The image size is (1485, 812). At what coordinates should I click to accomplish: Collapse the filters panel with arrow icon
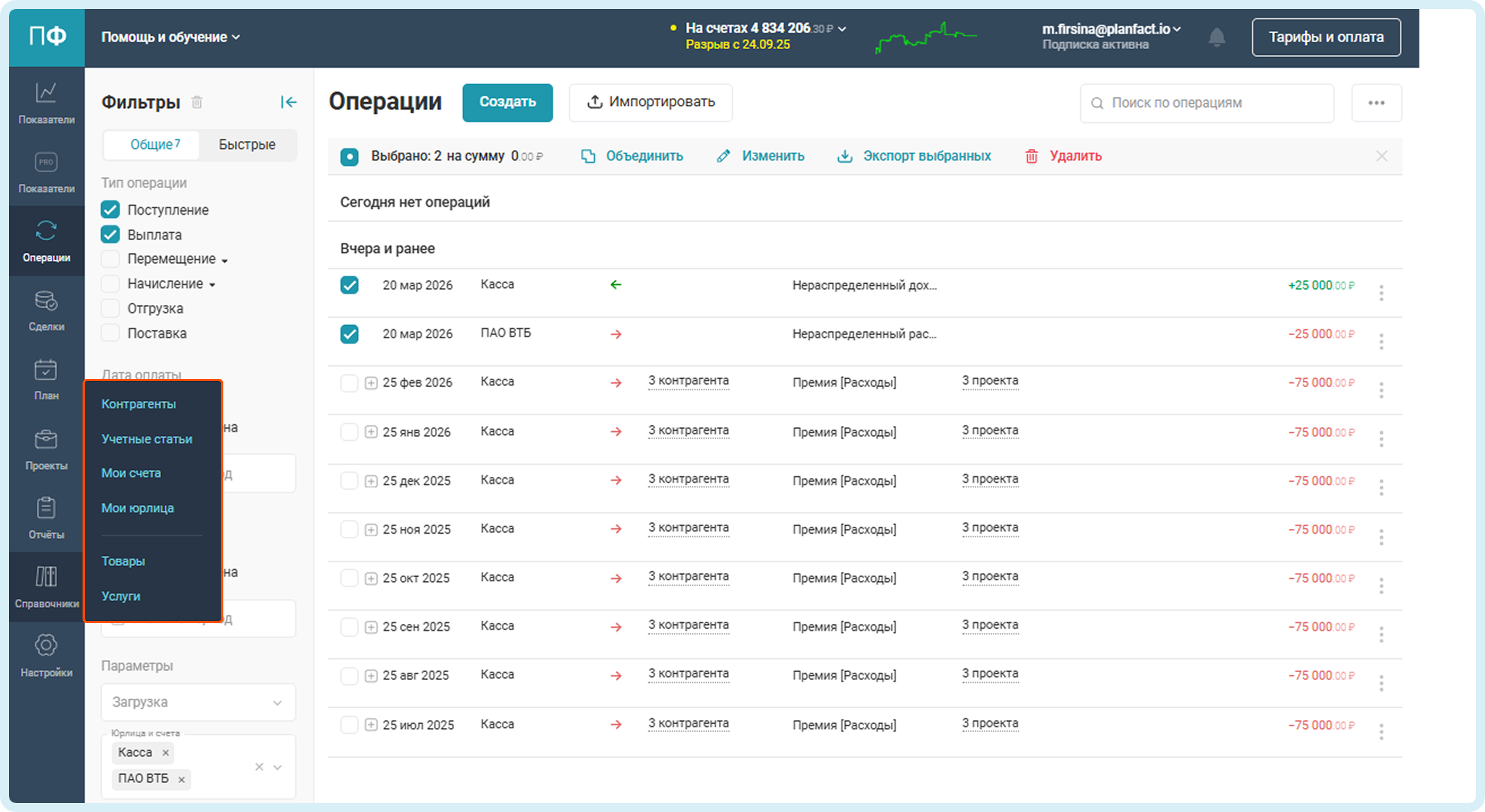pos(288,102)
